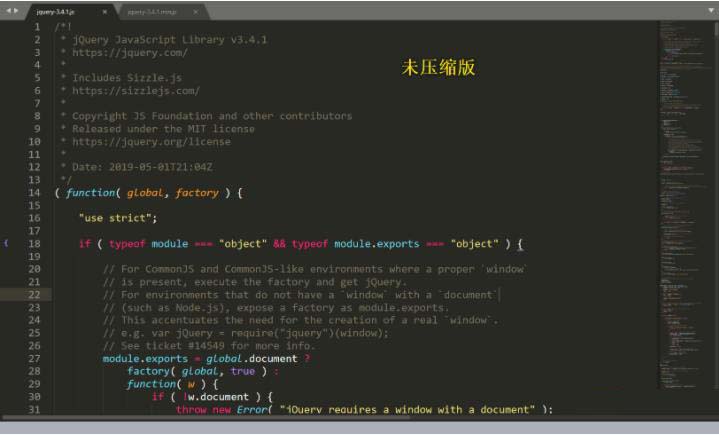Viewport: 719px width, 435px height.
Task: Click 'module.exports' on line 18
Action: point(376,244)
